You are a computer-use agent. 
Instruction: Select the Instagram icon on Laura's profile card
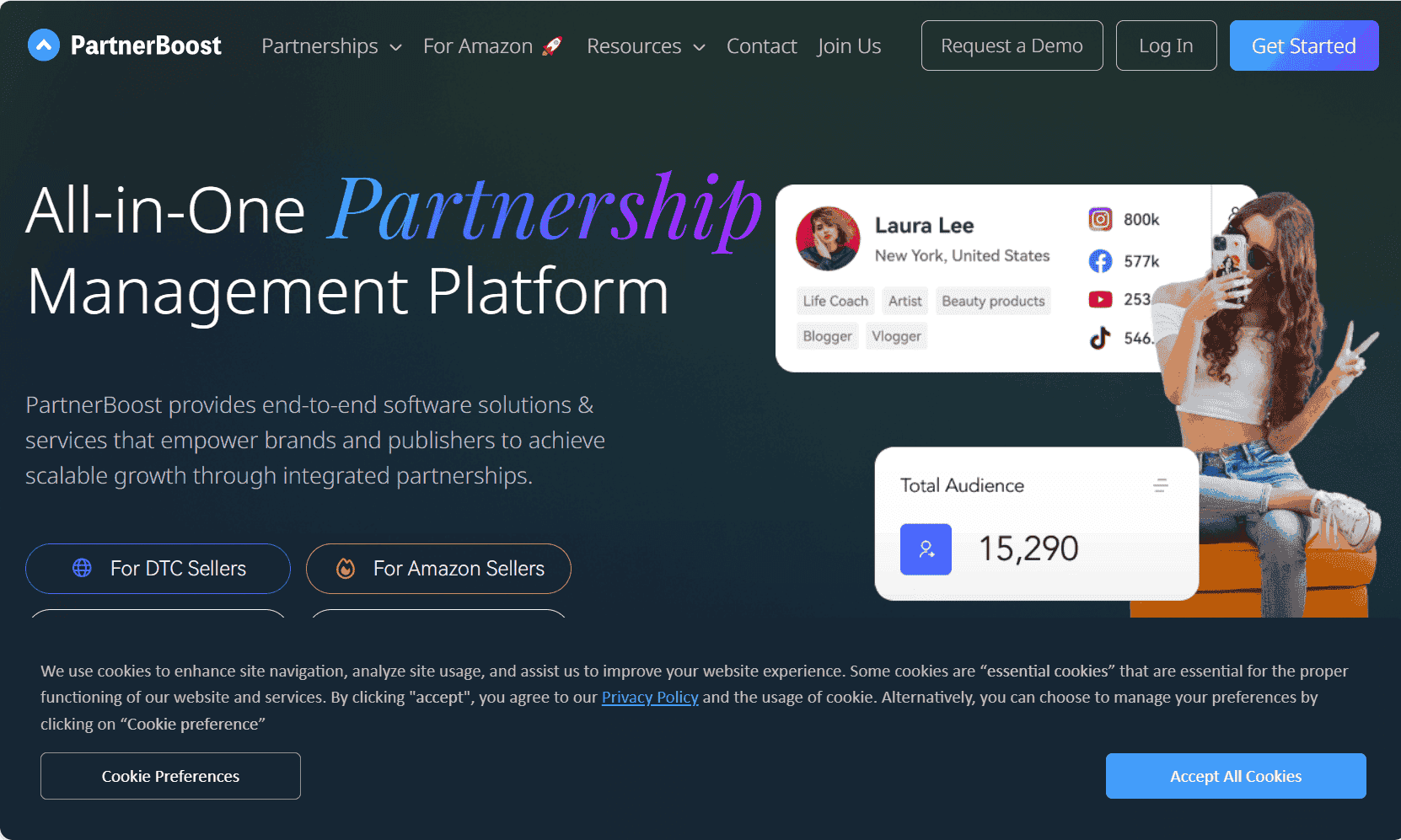pos(1100,219)
